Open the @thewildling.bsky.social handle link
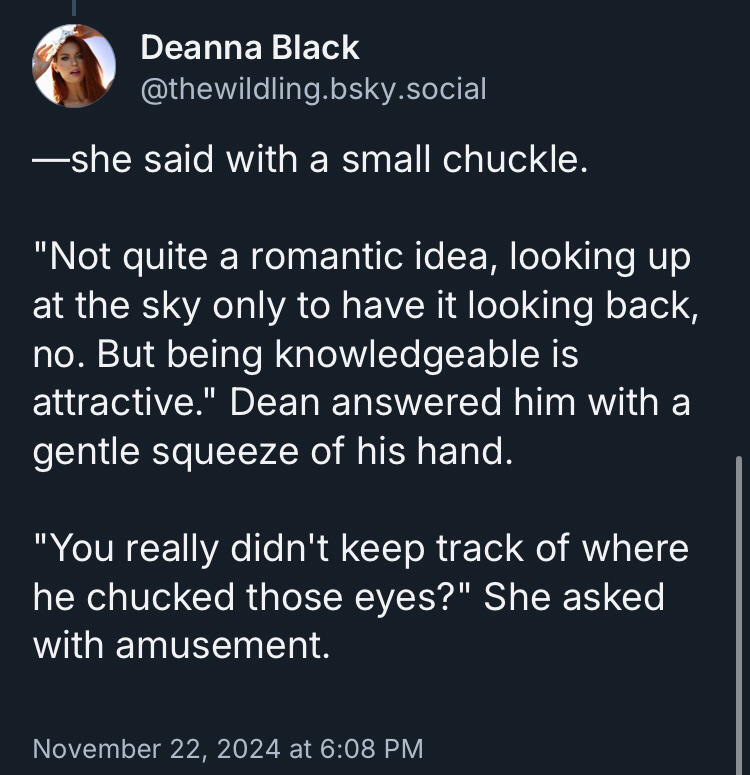 (313, 89)
